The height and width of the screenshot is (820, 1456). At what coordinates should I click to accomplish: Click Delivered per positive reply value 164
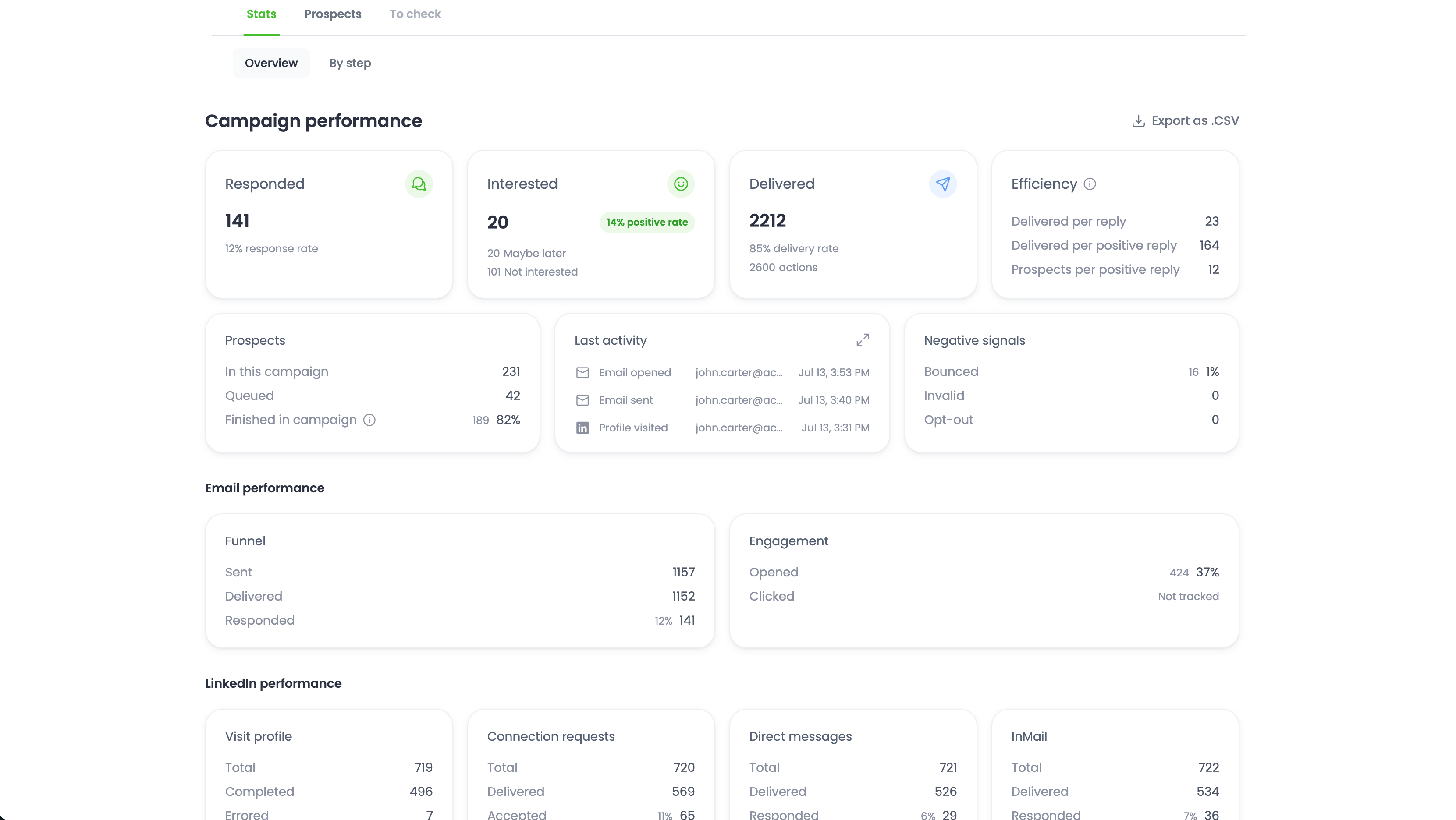[1209, 246]
